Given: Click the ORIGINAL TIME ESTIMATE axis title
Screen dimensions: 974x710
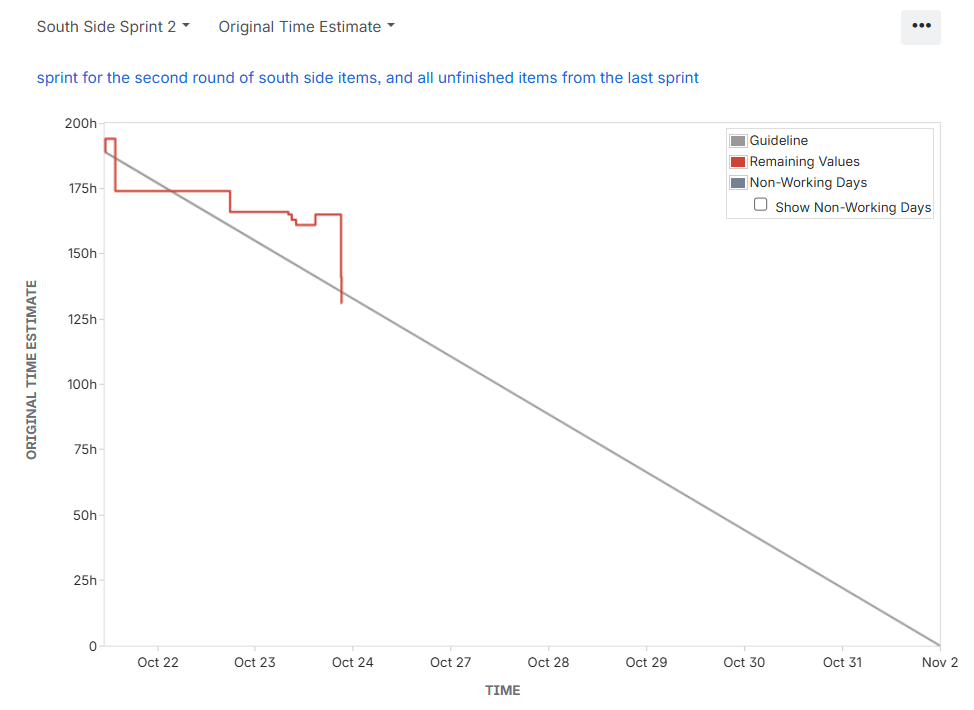Looking at the screenshot, I should (31, 370).
